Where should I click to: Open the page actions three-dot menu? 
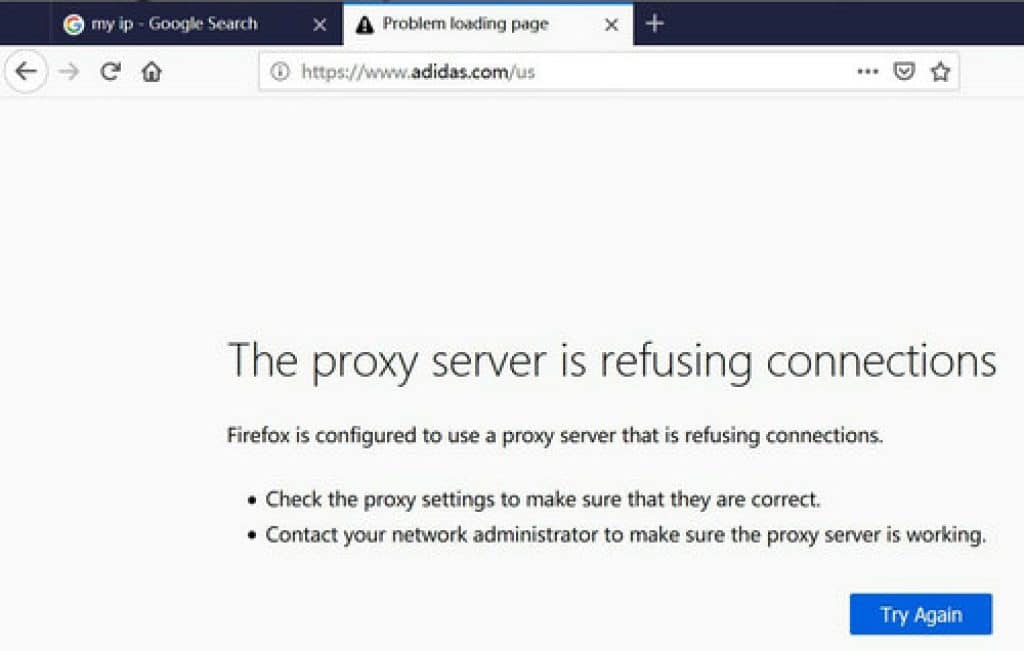pyautogui.click(x=867, y=71)
